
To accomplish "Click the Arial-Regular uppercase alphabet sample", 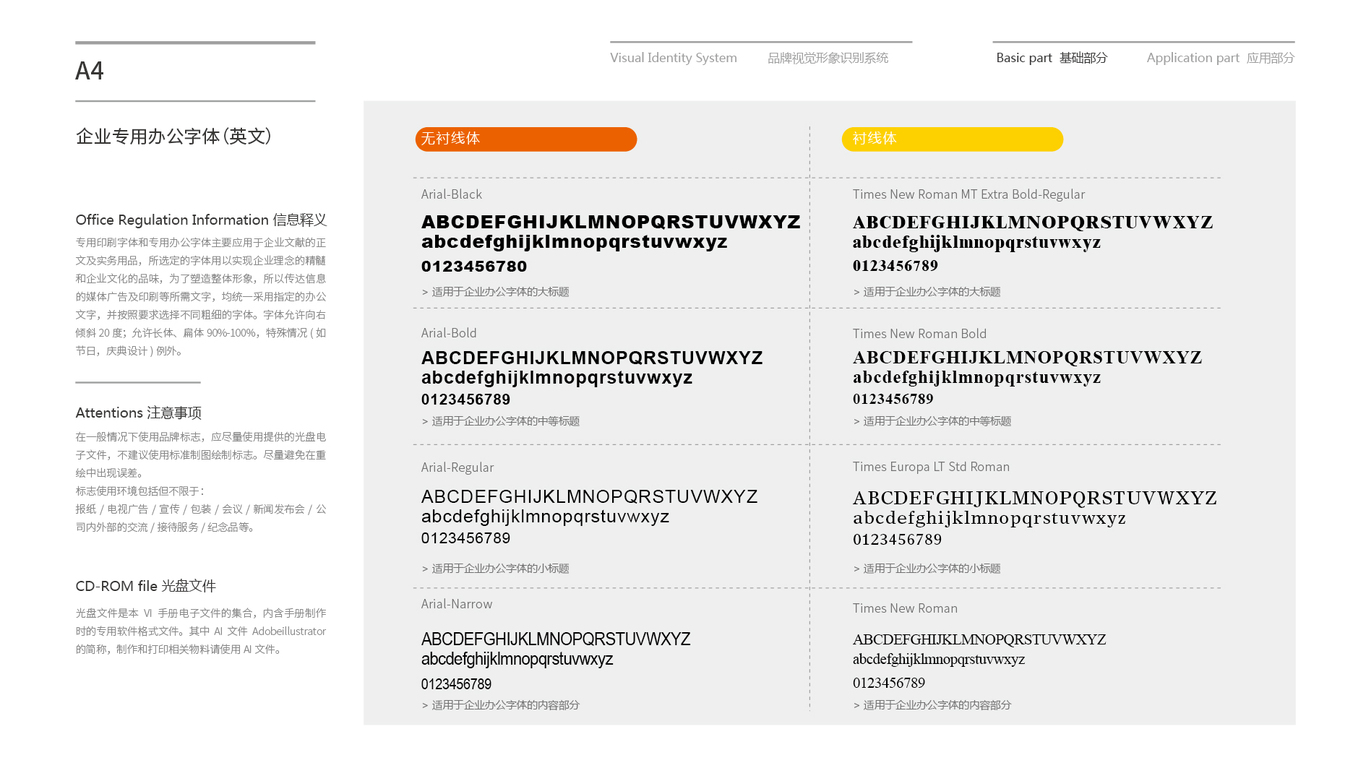I will [590, 497].
